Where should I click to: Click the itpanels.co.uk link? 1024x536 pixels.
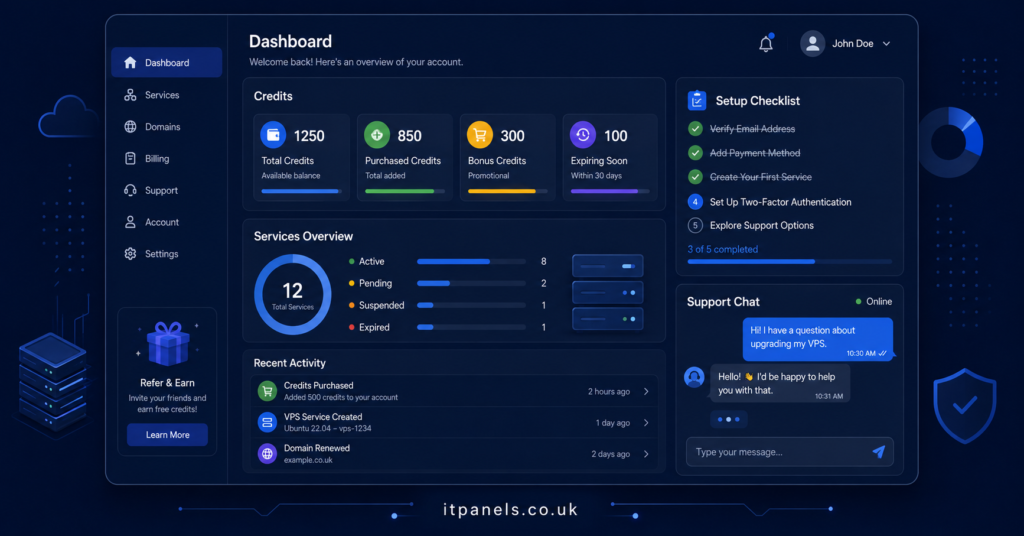click(510, 509)
